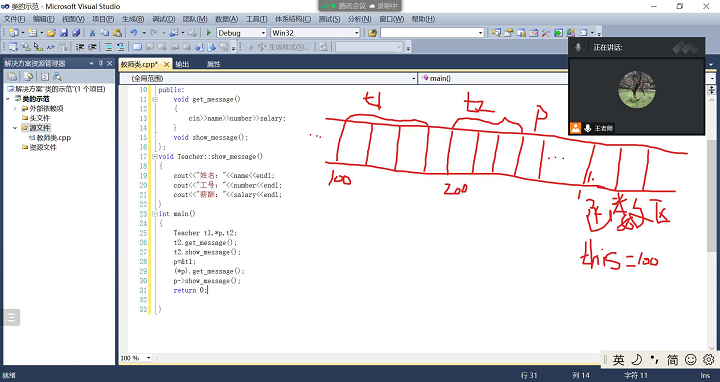Click the Add New Item toolbar icon

tap(32, 33)
